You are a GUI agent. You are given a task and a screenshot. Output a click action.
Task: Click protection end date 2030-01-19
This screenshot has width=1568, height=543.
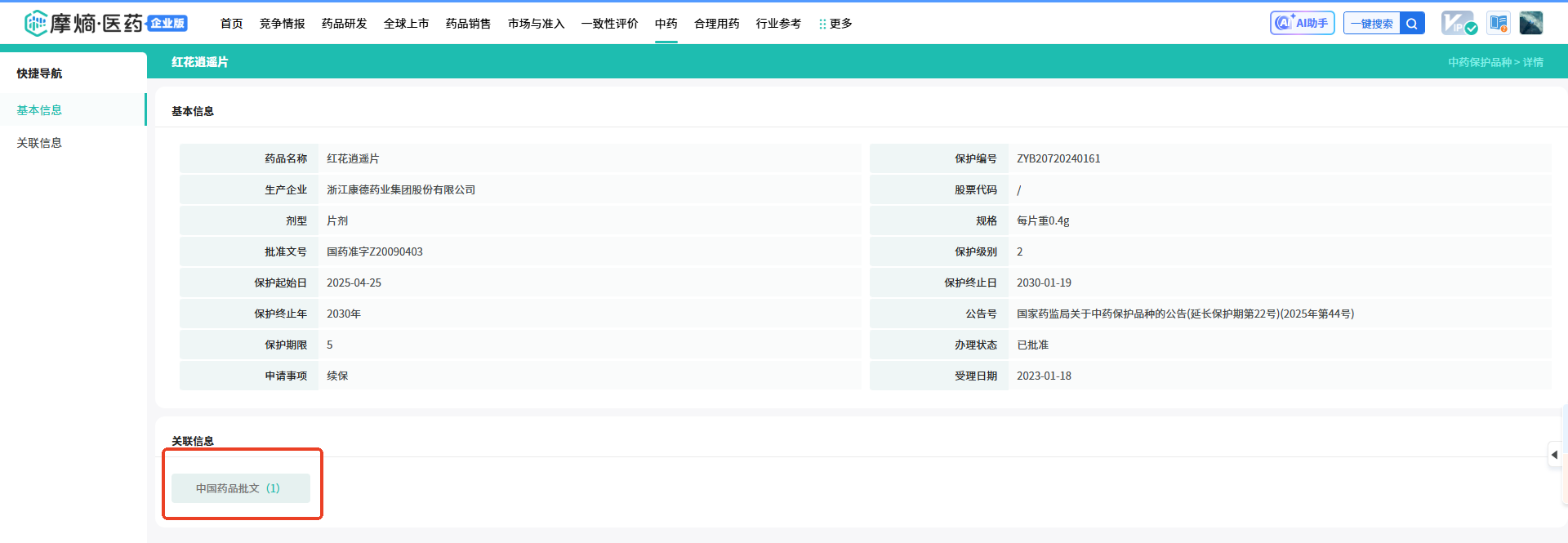pos(1044,283)
